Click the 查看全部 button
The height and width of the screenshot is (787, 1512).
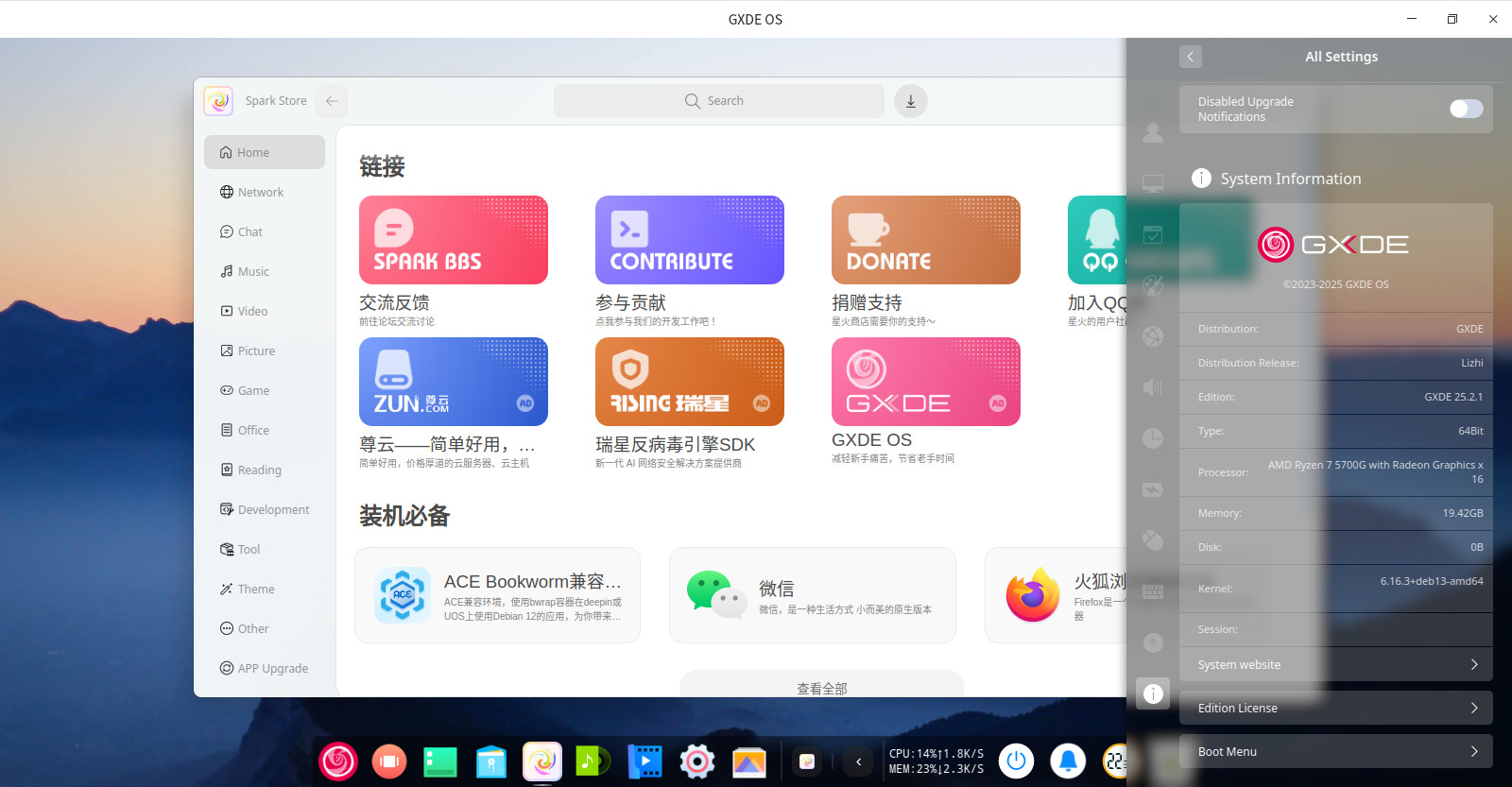[821, 687]
